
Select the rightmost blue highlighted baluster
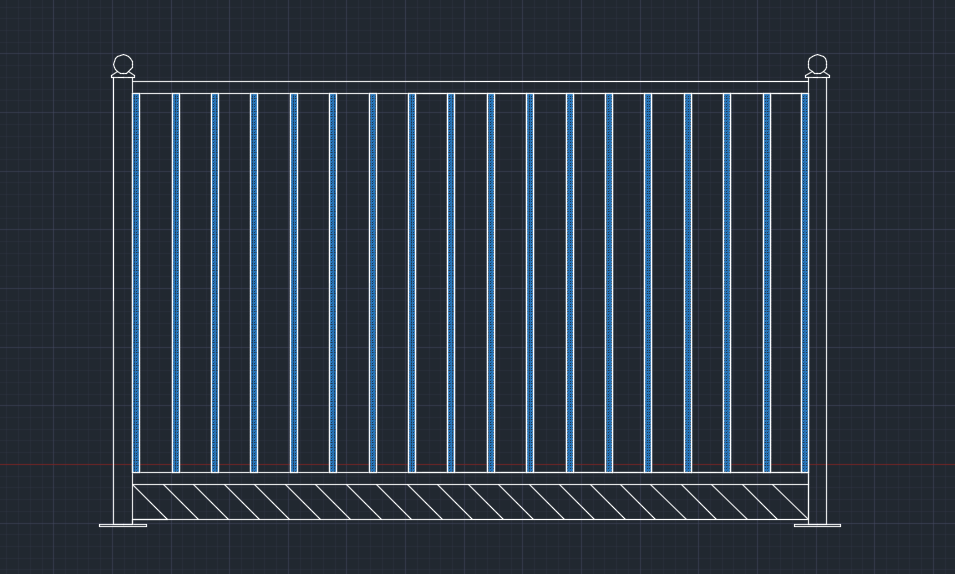pyautogui.click(x=804, y=280)
